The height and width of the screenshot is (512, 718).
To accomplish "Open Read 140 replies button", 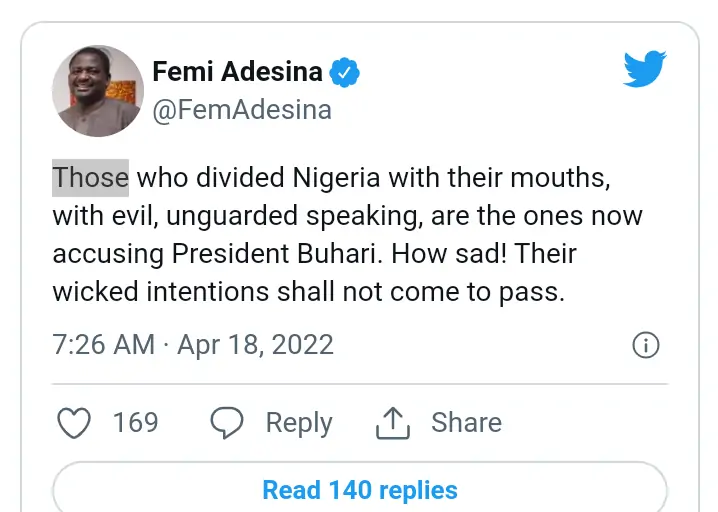I will [359, 490].
